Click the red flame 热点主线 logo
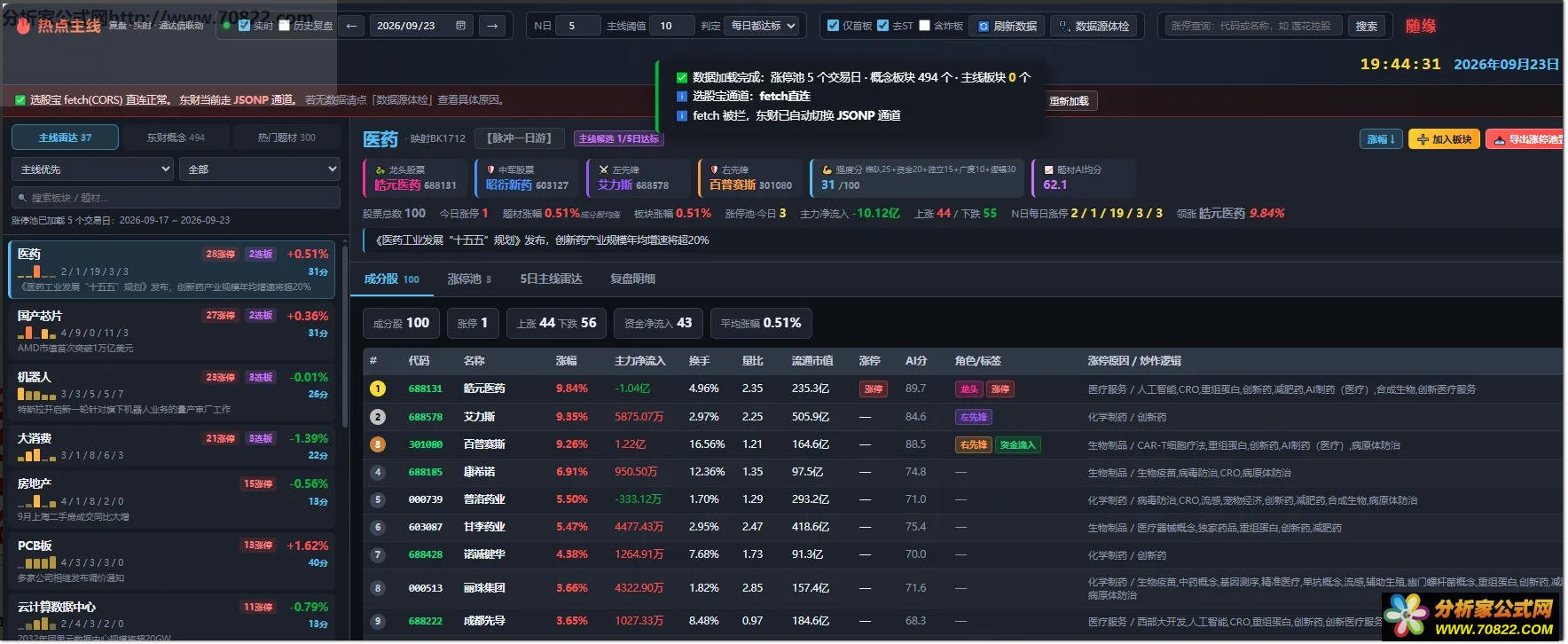This screenshot has height=644, width=1568. (x=23, y=26)
